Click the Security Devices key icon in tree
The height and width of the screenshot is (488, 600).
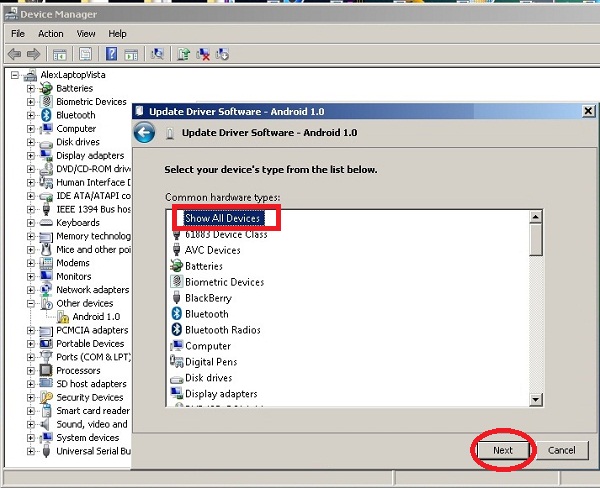point(46,397)
